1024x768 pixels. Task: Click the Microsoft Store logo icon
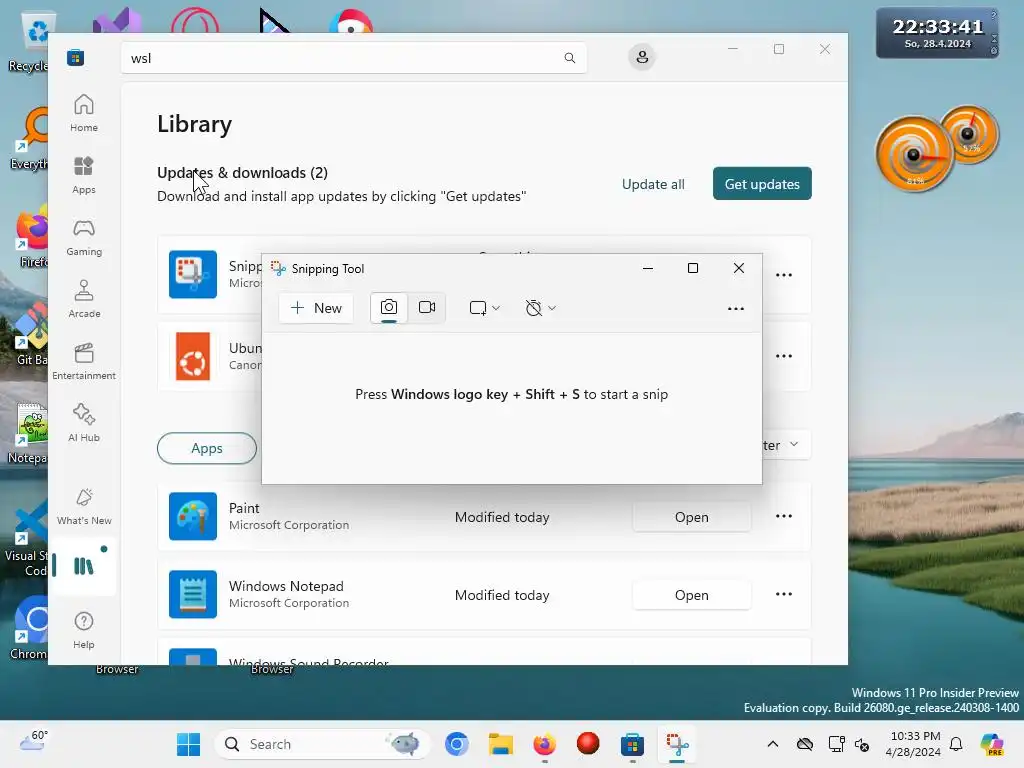click(75, 57)
